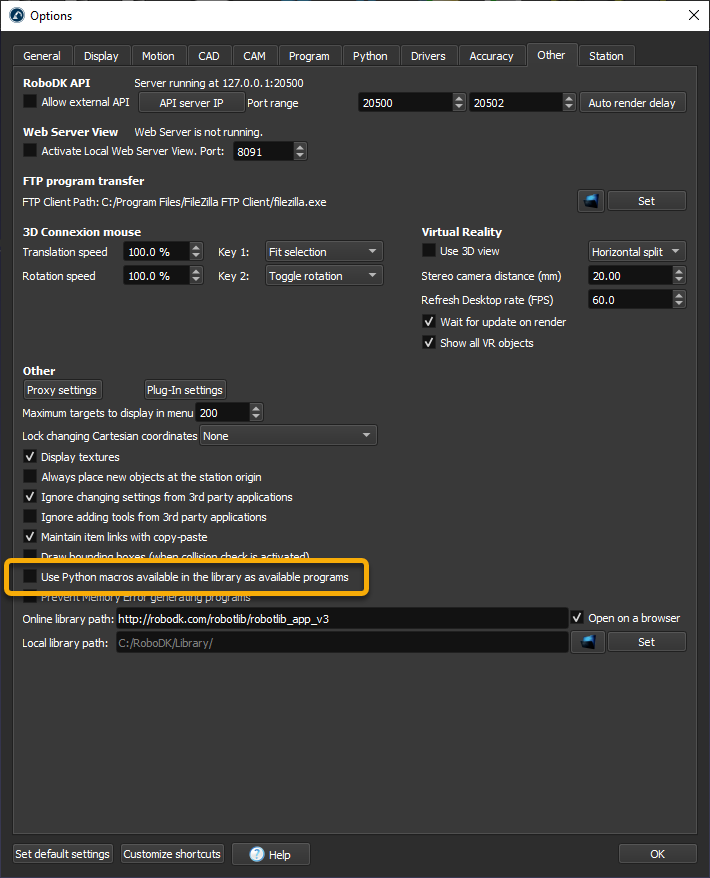The width and height of the screenshot is (710, 878).
Task: Enable Allow external API checkbox
Action: pos(30,102)
